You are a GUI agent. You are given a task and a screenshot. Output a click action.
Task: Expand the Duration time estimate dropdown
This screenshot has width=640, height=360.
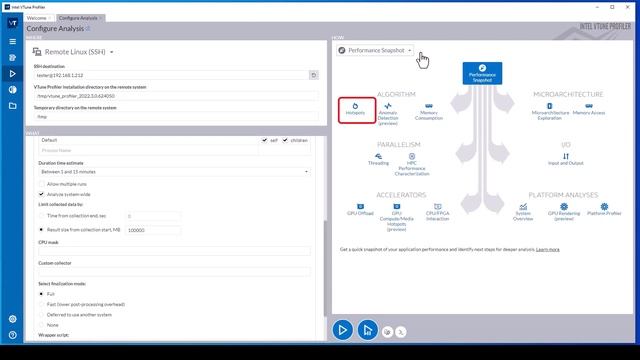[x=174, y=172]
